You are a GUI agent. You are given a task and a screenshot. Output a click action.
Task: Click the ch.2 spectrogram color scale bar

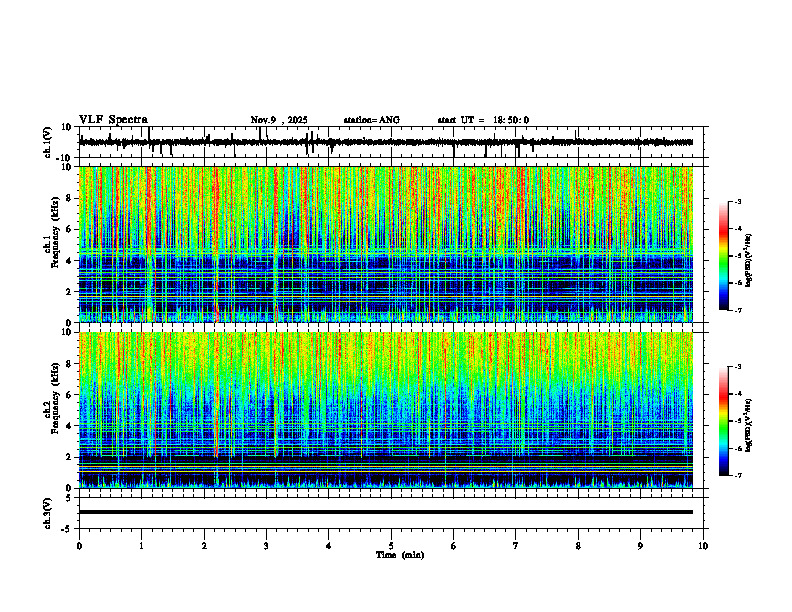pyautogui.click(x=723, y=421)
